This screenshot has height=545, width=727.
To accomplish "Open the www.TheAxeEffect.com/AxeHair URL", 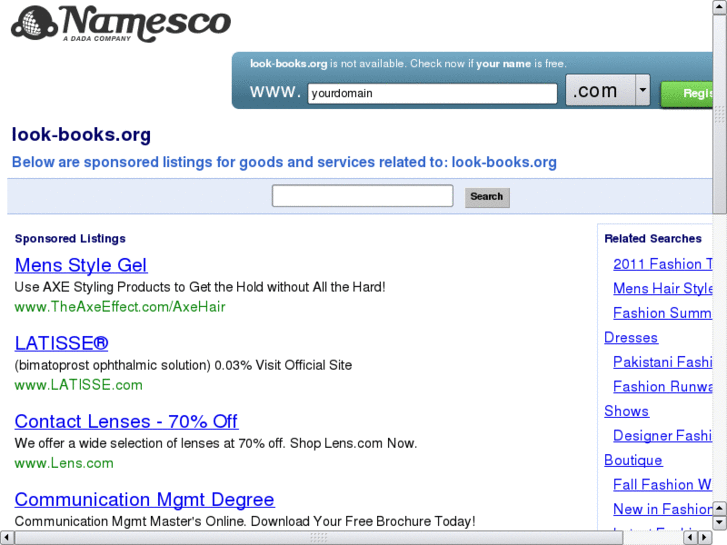I will click(x=120, y=307).
